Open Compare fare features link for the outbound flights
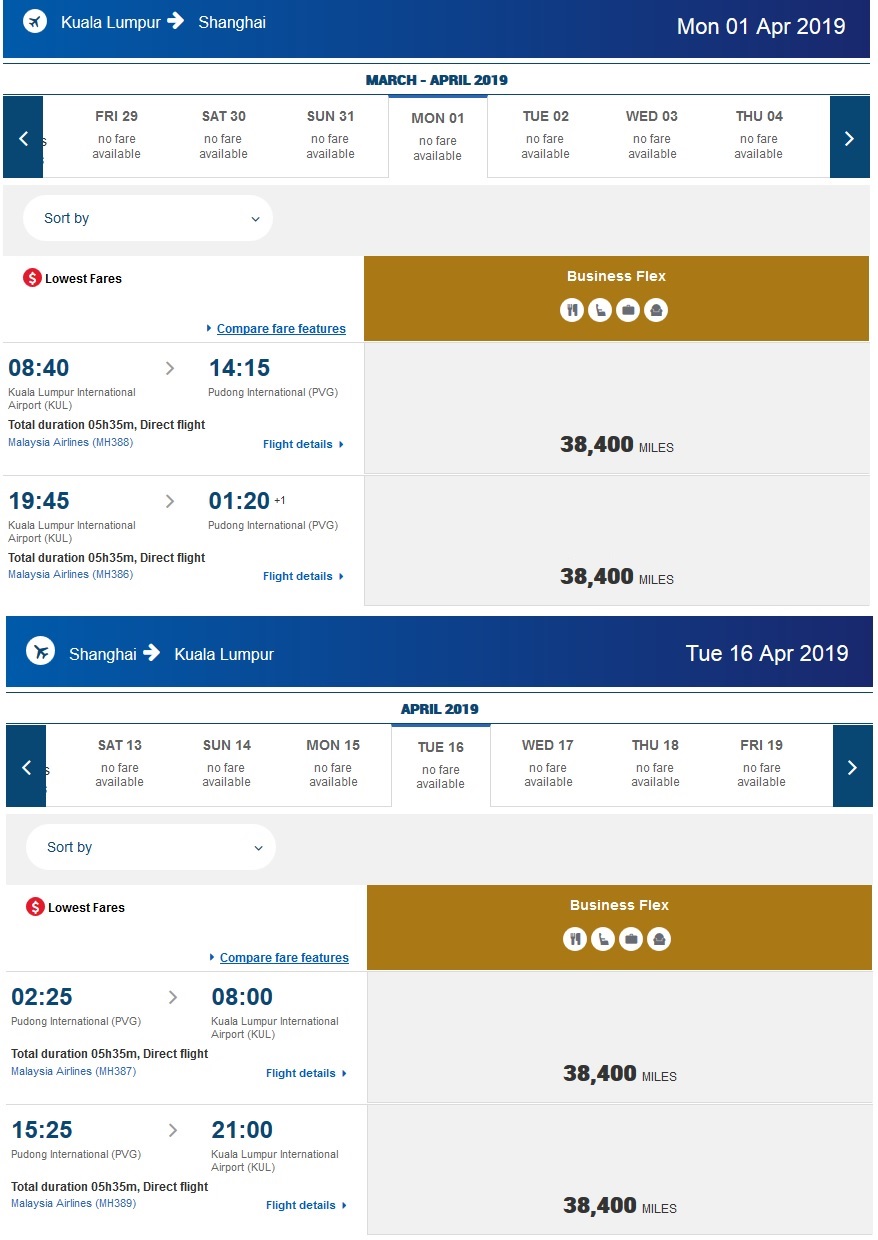The image size is (878, 1240). [281, 329]
